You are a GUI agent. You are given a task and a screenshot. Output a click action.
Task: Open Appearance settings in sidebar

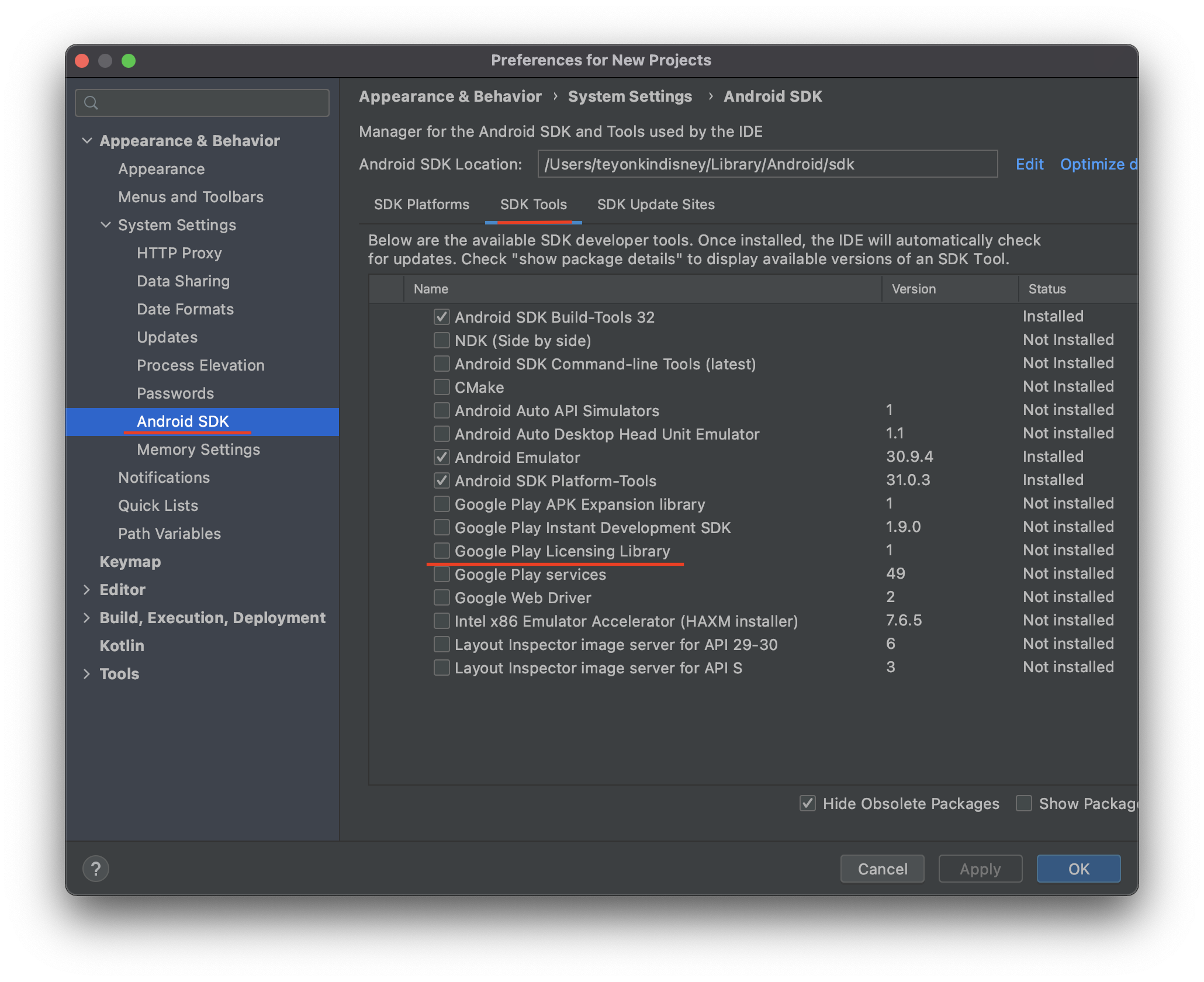point(161,169)
